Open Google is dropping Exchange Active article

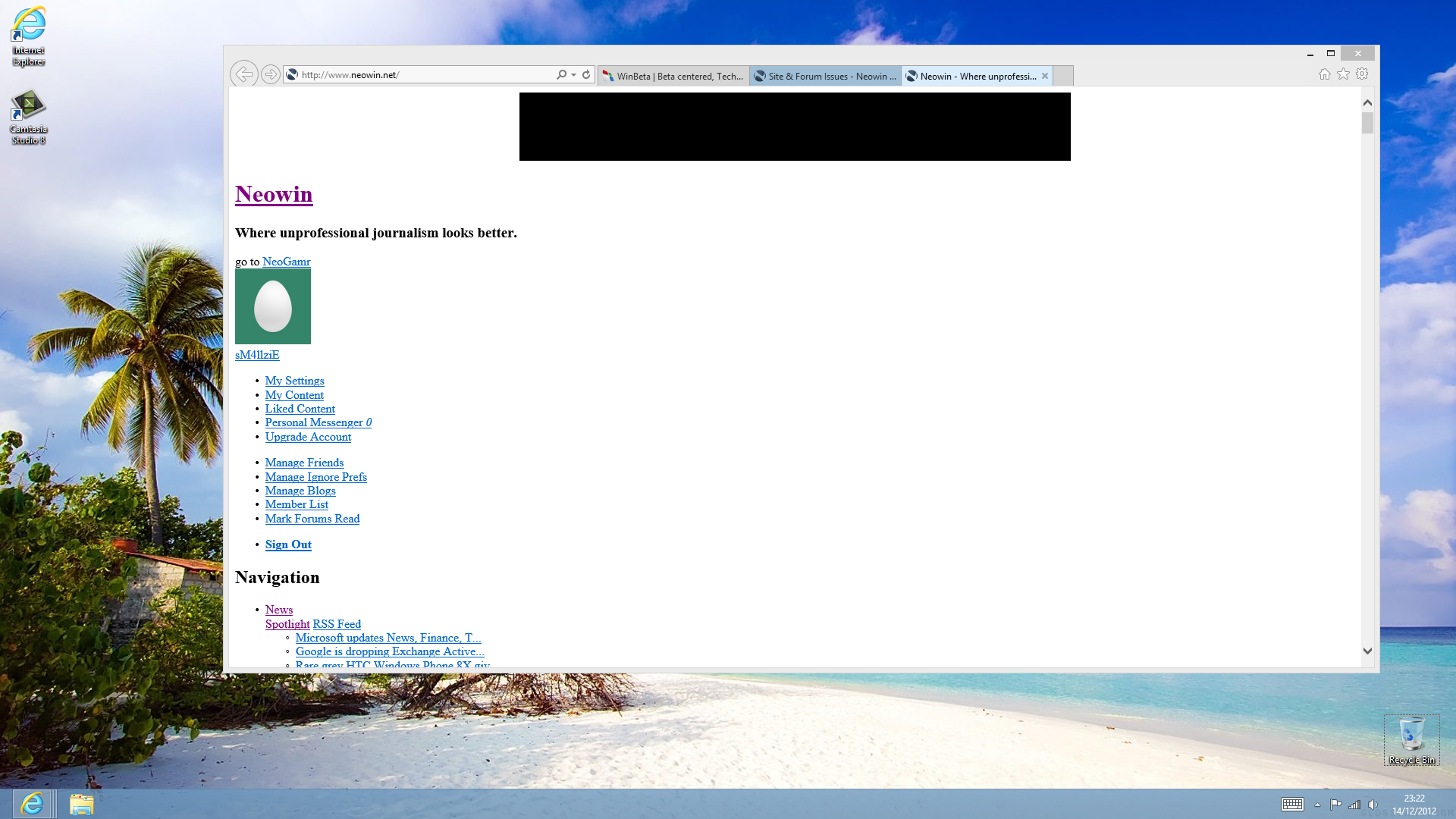(390, 651)
